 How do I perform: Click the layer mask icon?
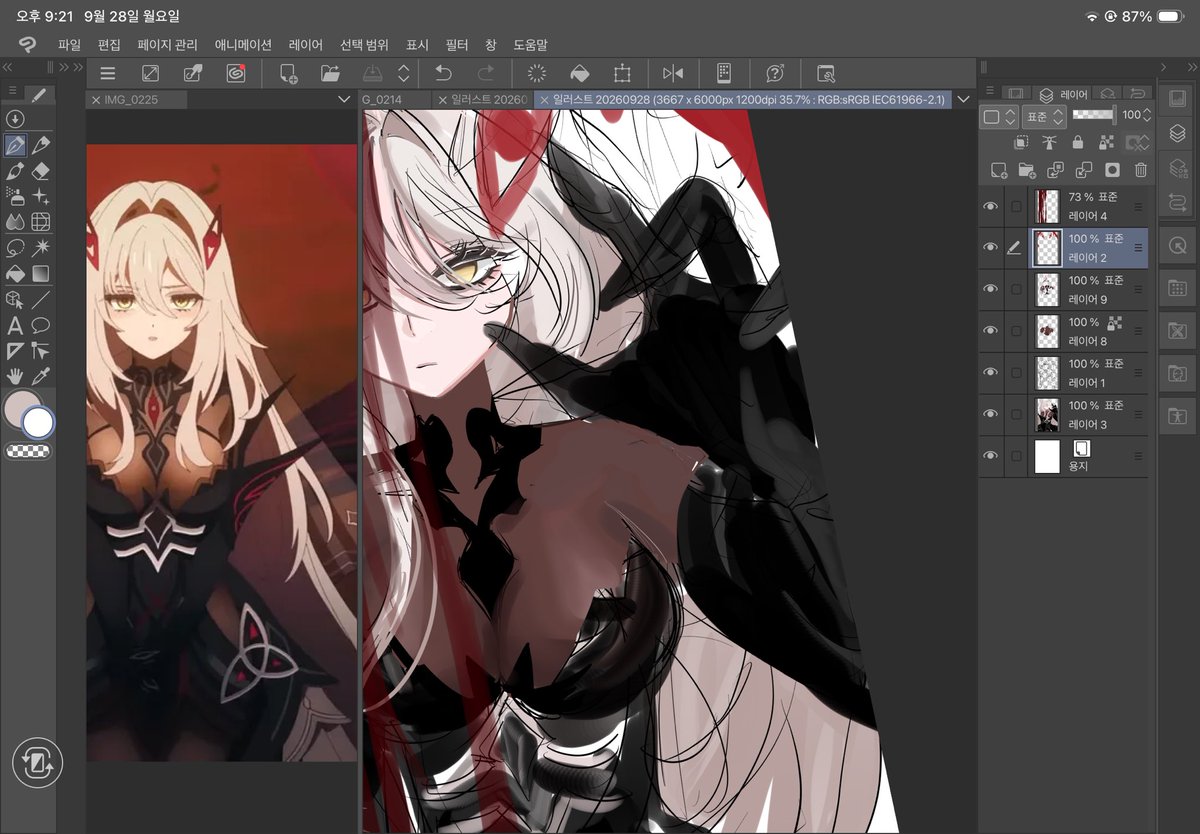[1112, 170]
